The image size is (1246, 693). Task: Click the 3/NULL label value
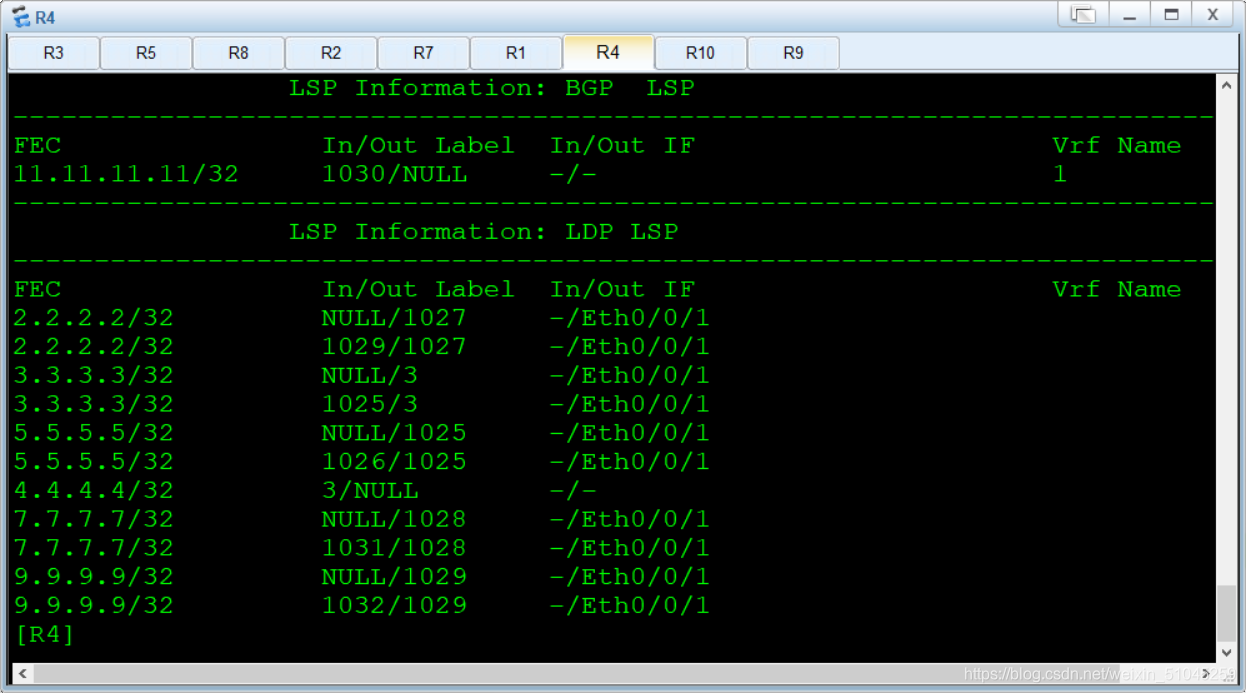[370, 491]
